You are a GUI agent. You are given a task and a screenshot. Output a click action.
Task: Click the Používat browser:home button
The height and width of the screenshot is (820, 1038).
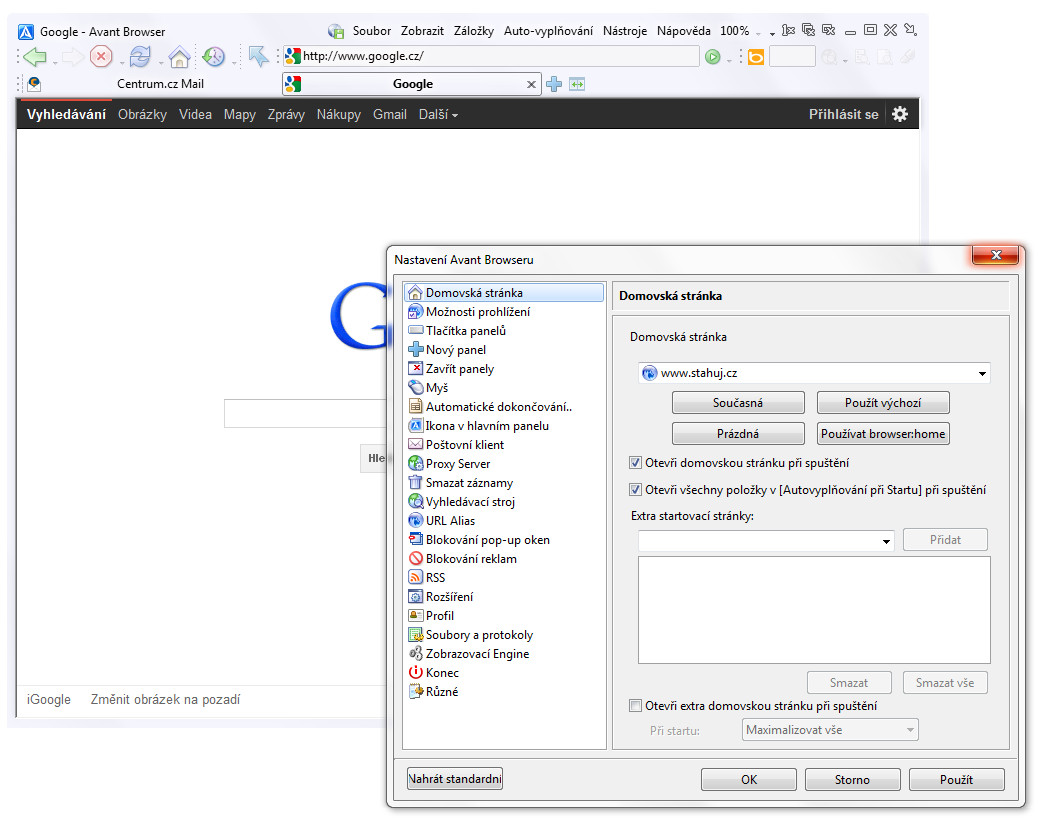[883, 434]
